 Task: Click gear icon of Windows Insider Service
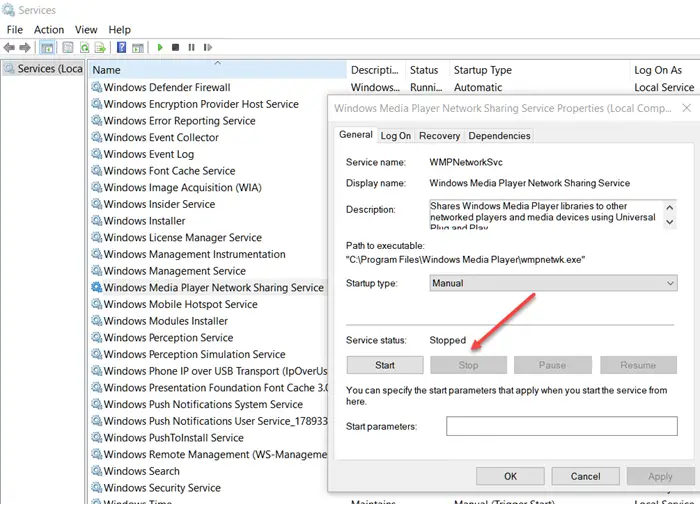[96, 204]
